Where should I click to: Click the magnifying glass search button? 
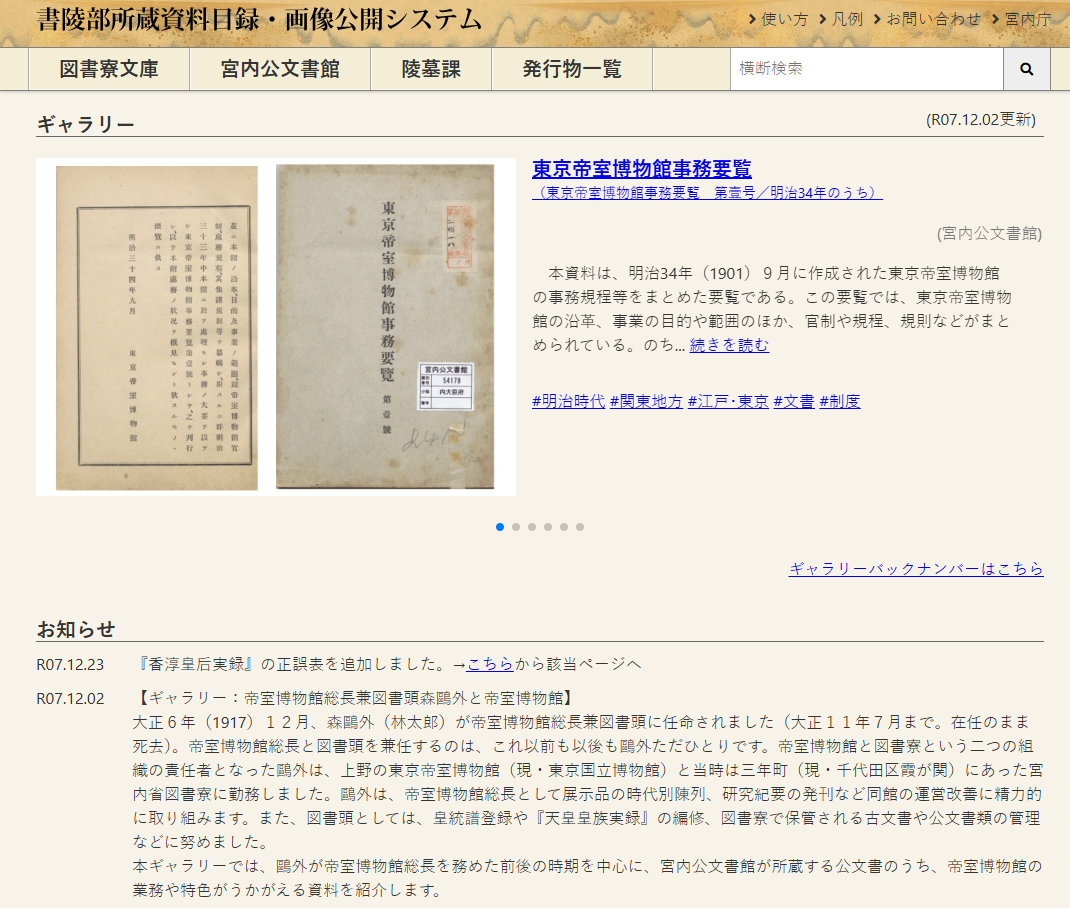[x=1026, y=69]
